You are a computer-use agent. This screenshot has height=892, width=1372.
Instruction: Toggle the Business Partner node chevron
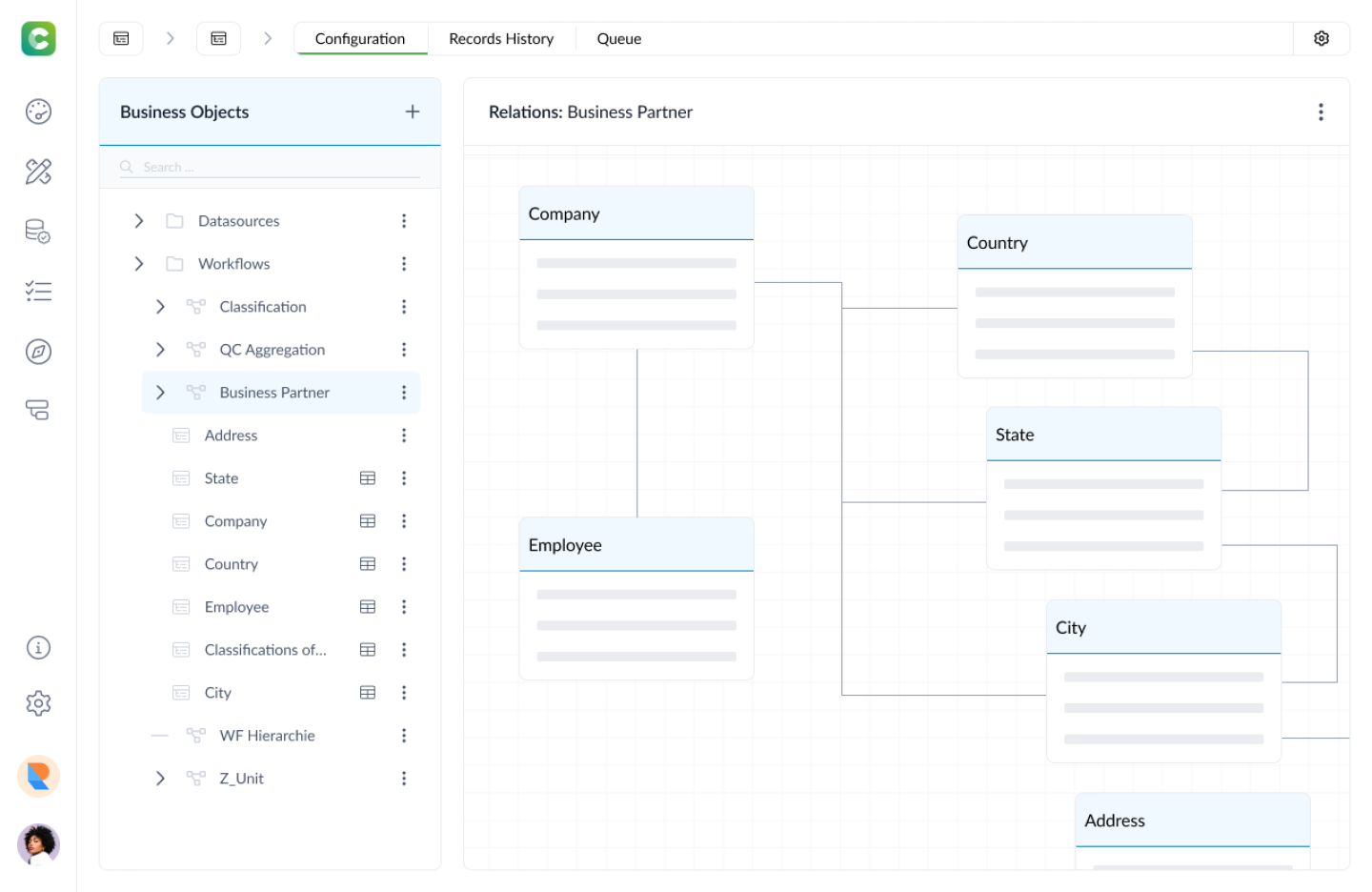160,393
